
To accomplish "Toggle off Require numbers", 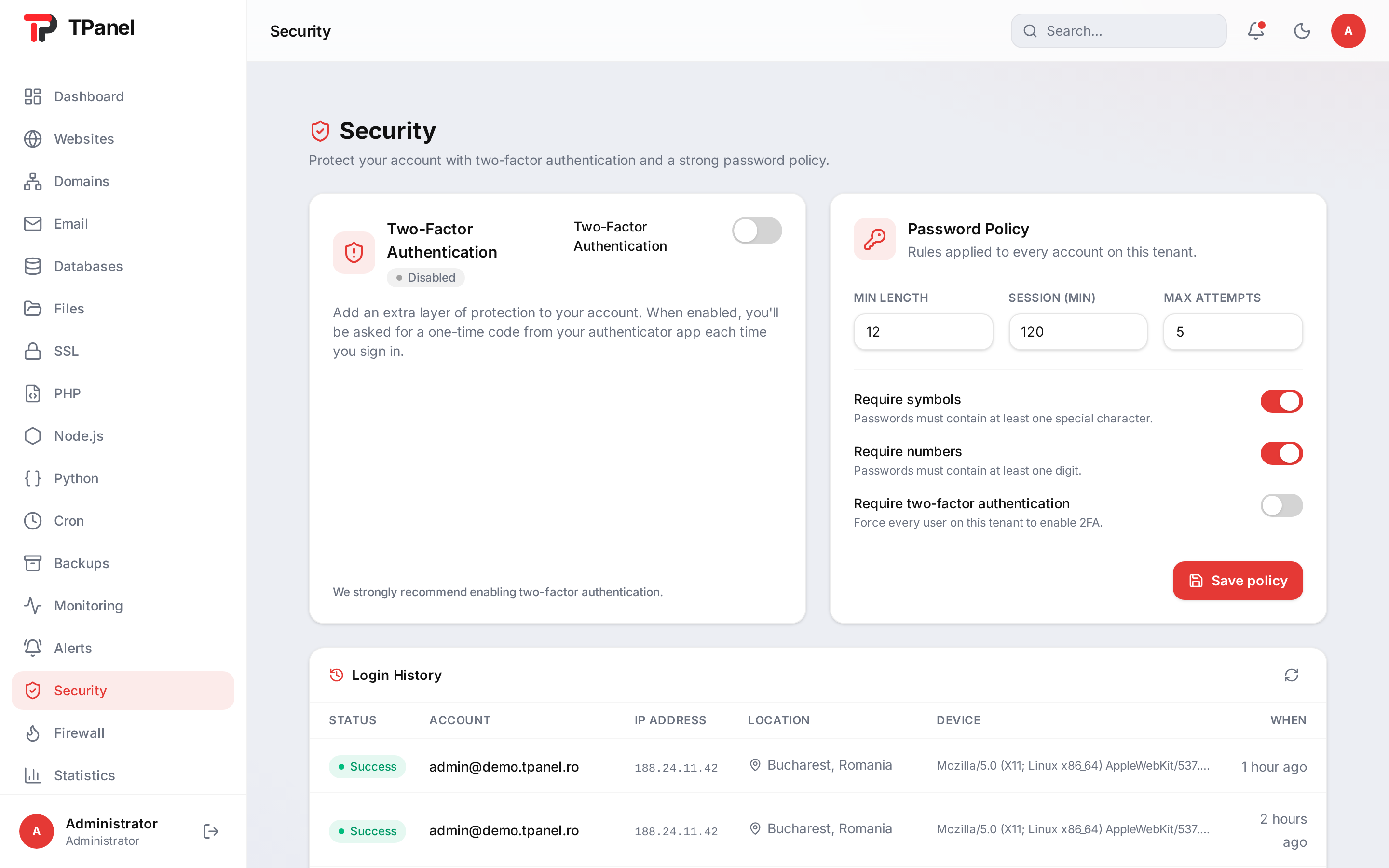I will (x=1281, y=453).
